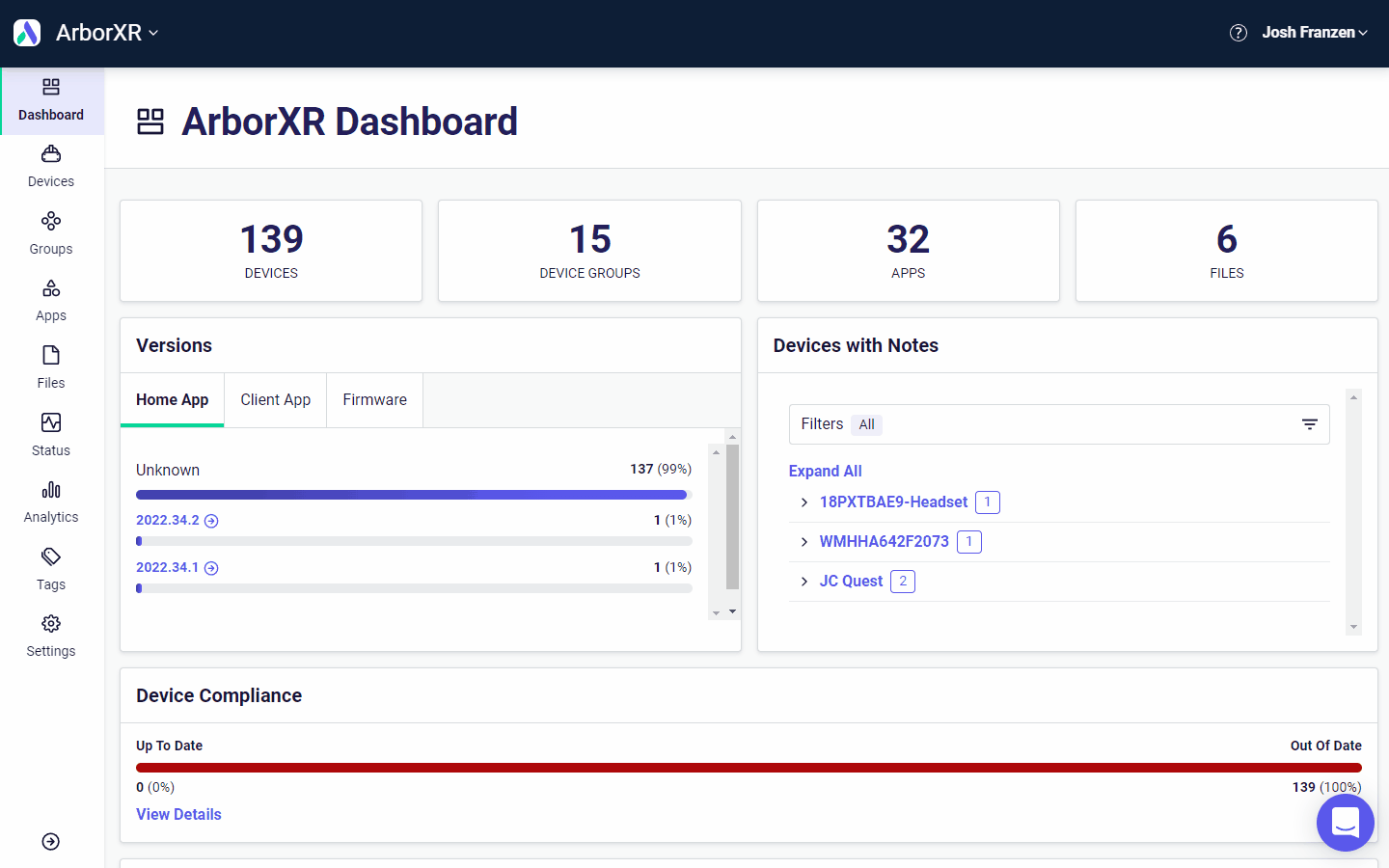Click the Devices with Notes scroll down arrow
The height and width of the screenshot is (868, 1389).
click(1353, 627)
